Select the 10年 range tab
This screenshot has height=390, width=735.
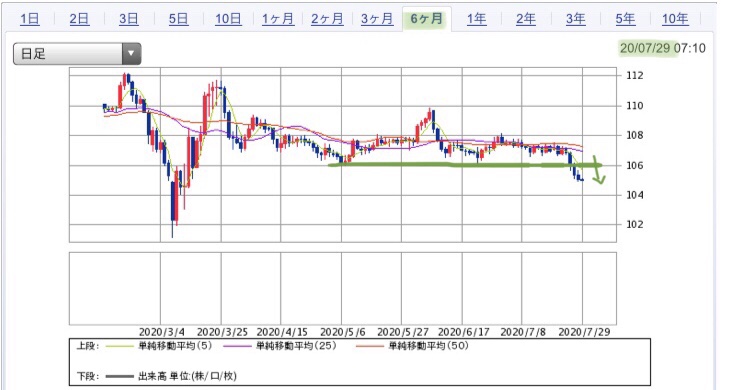pyautogui.click(x=675, y=19)
